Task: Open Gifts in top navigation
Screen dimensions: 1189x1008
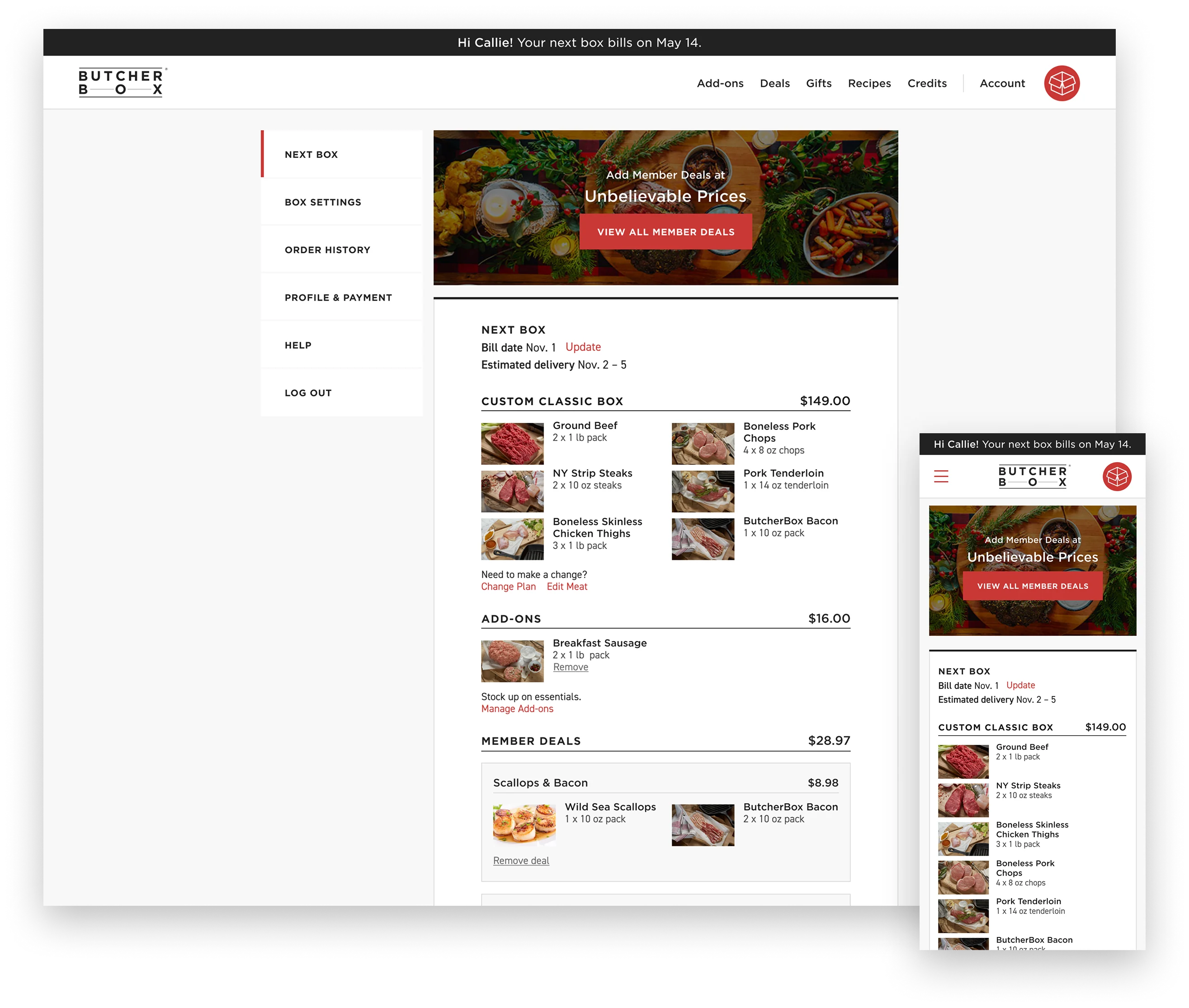Action: pyautogui.click(x=818, y=83)
